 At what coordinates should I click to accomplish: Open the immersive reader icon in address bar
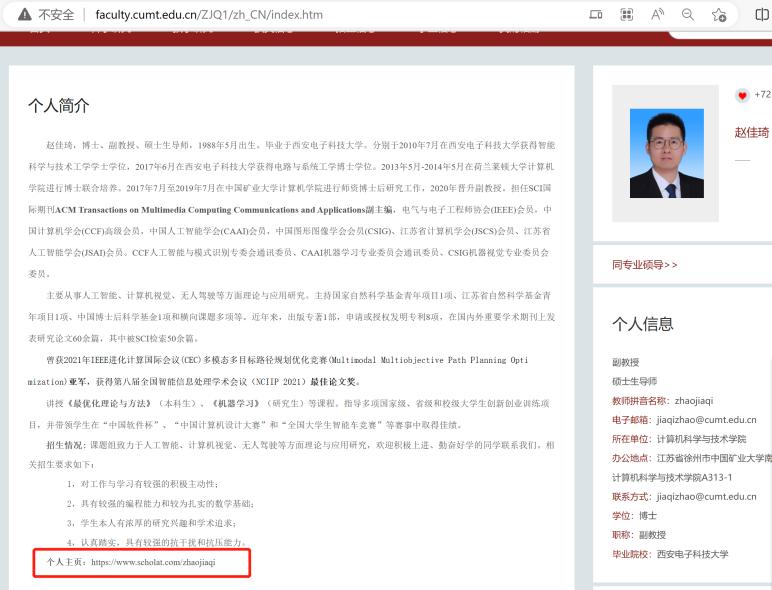(x=596, y=15)
